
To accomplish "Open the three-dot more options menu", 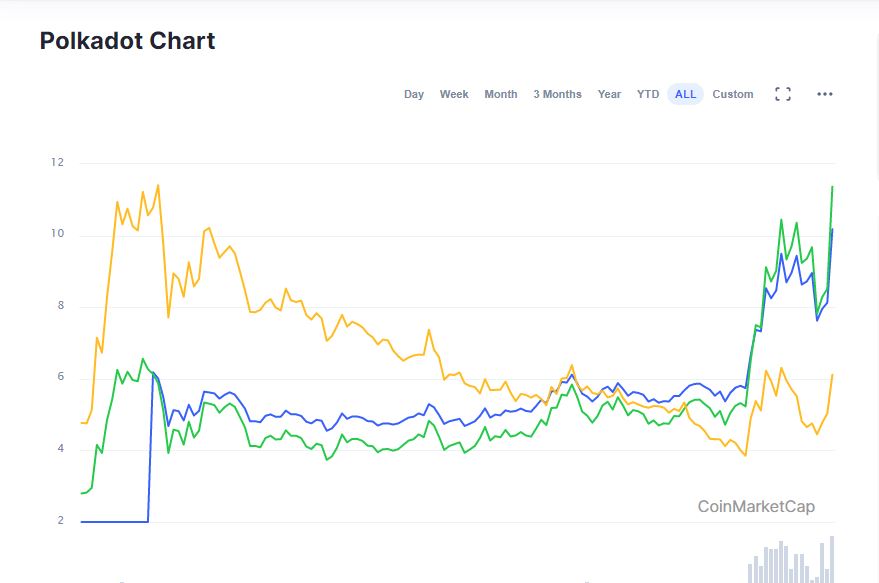I will click(825, 94).
